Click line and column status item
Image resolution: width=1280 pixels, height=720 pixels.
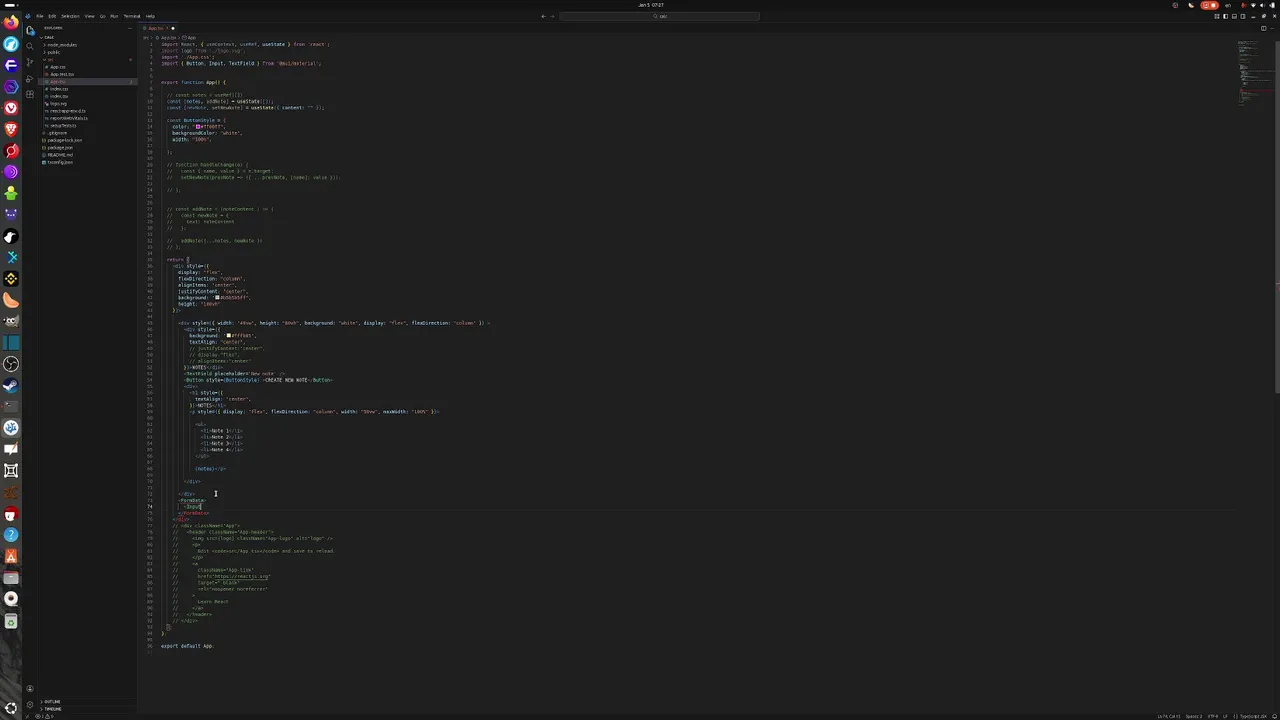[1168, 716]
